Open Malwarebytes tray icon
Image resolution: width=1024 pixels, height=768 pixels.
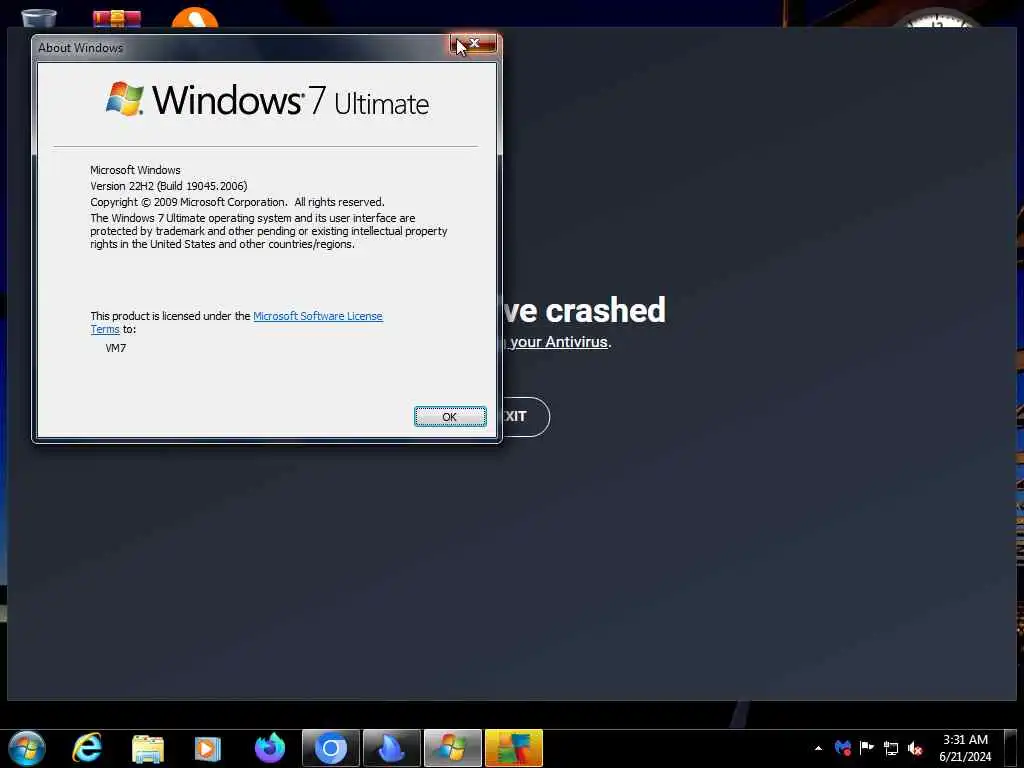[x=843, y=748]
